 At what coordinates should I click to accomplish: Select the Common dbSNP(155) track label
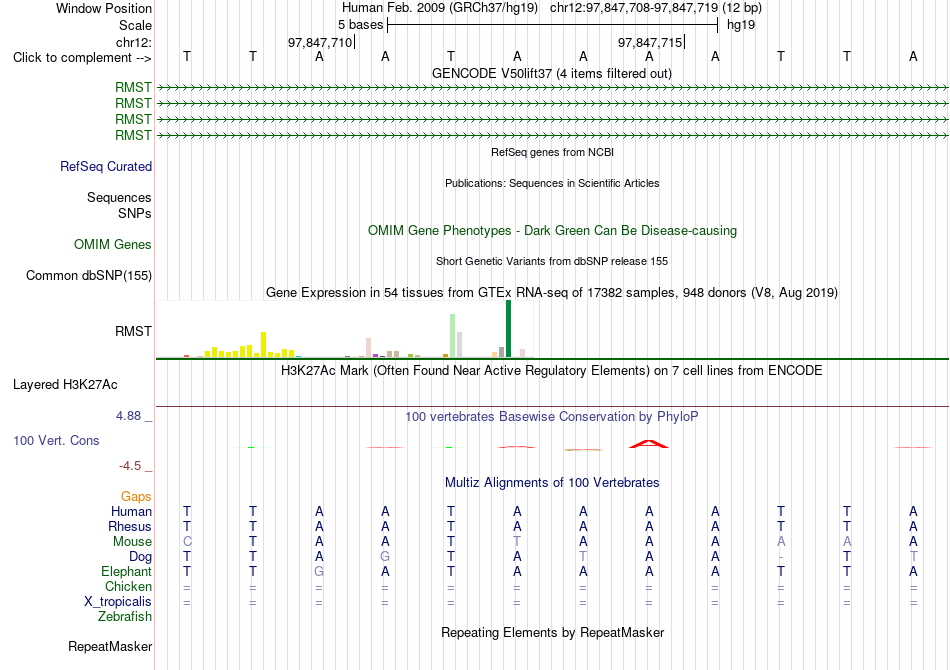click(88, 276)
